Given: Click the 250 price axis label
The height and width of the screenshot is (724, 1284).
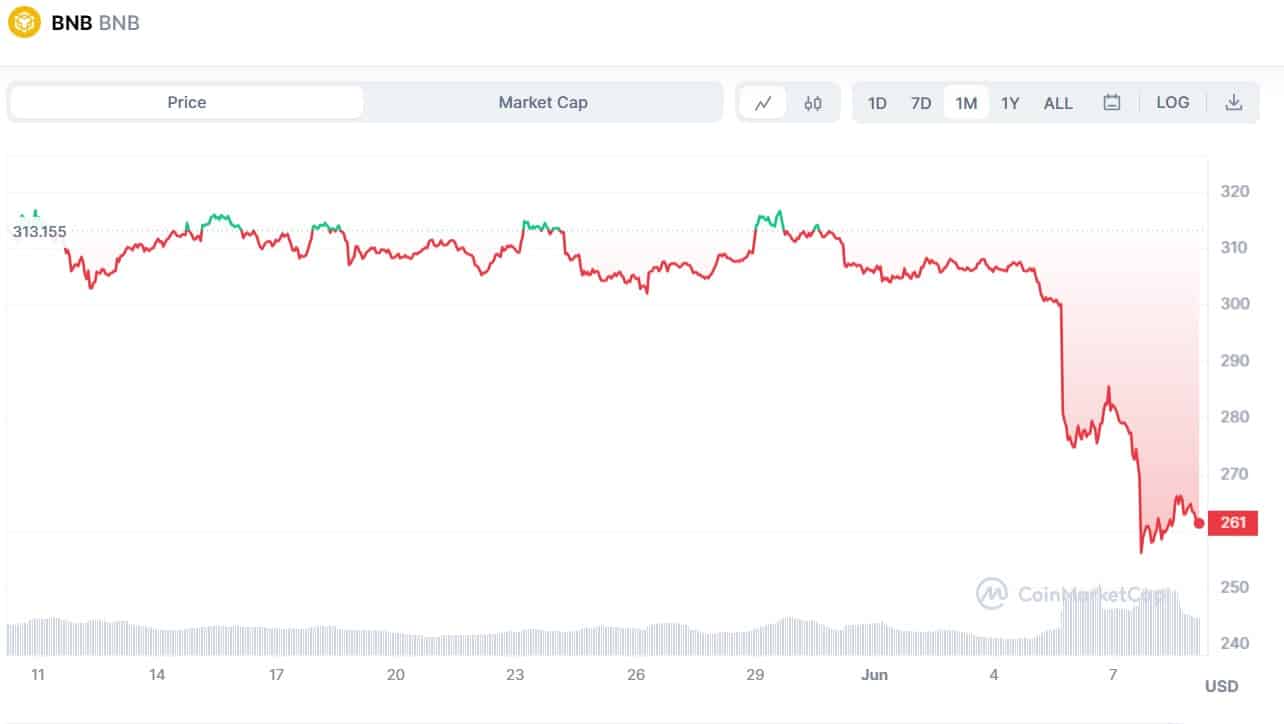Looking at the screenshot, I should (x=1233, y=587).
